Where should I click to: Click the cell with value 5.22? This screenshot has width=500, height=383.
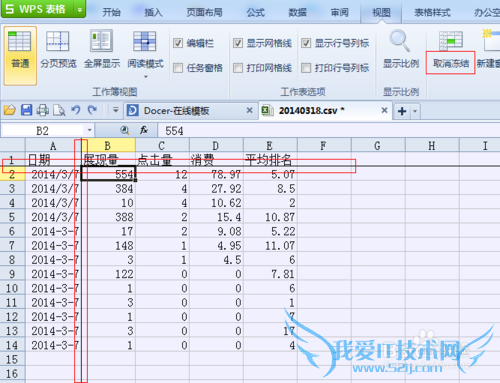point(270,231)
